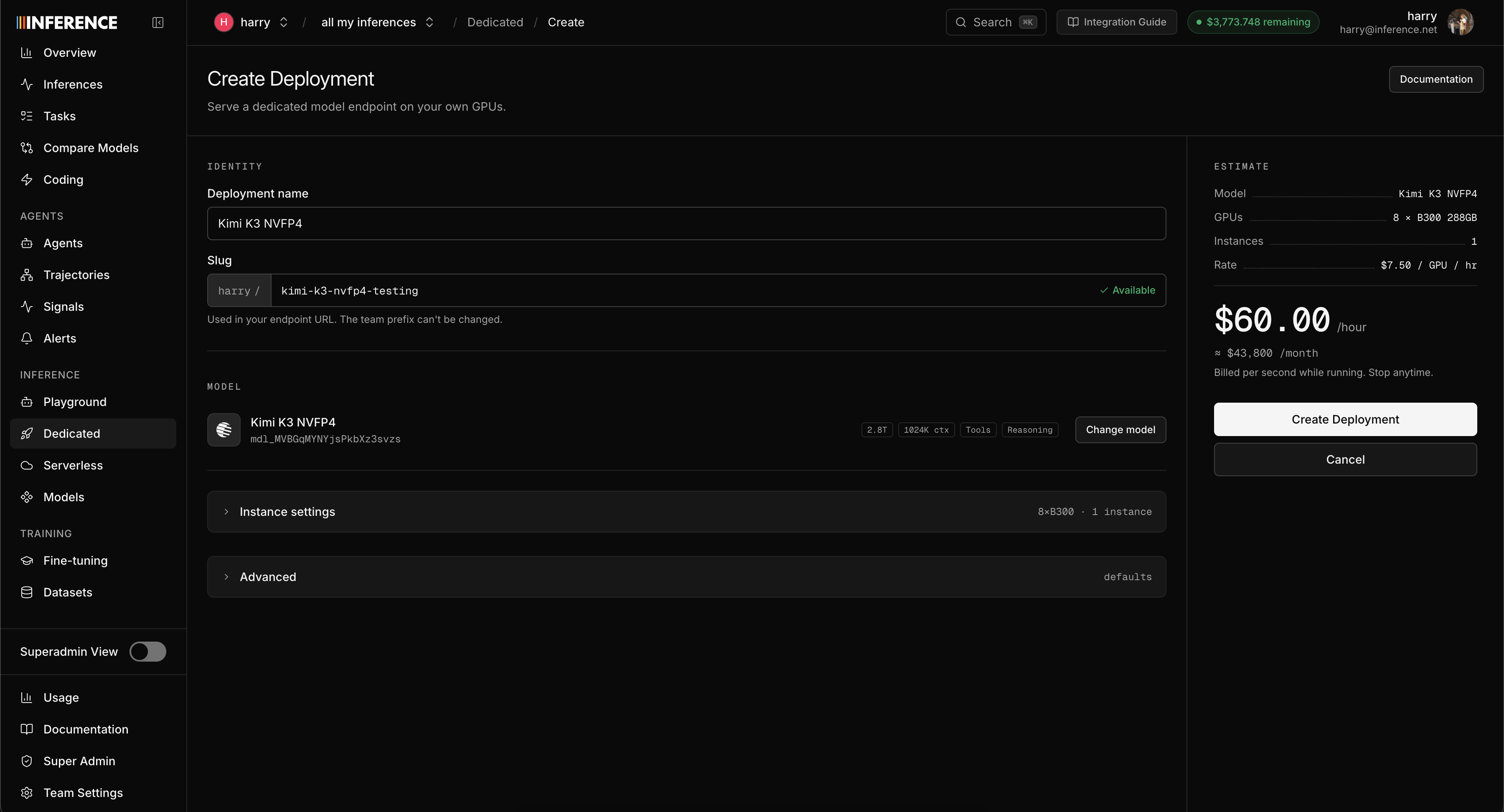Screen dimensions: 1504x812
Task: Click the Tools tag
Action: 978,430
